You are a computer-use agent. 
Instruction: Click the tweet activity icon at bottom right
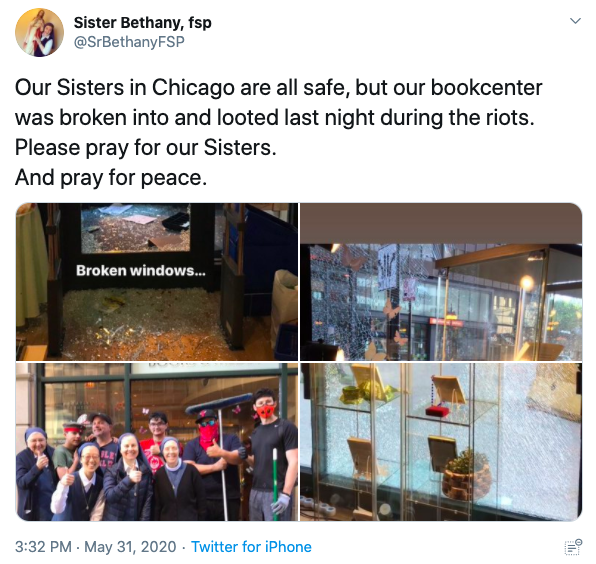click(x=573, y=547)
